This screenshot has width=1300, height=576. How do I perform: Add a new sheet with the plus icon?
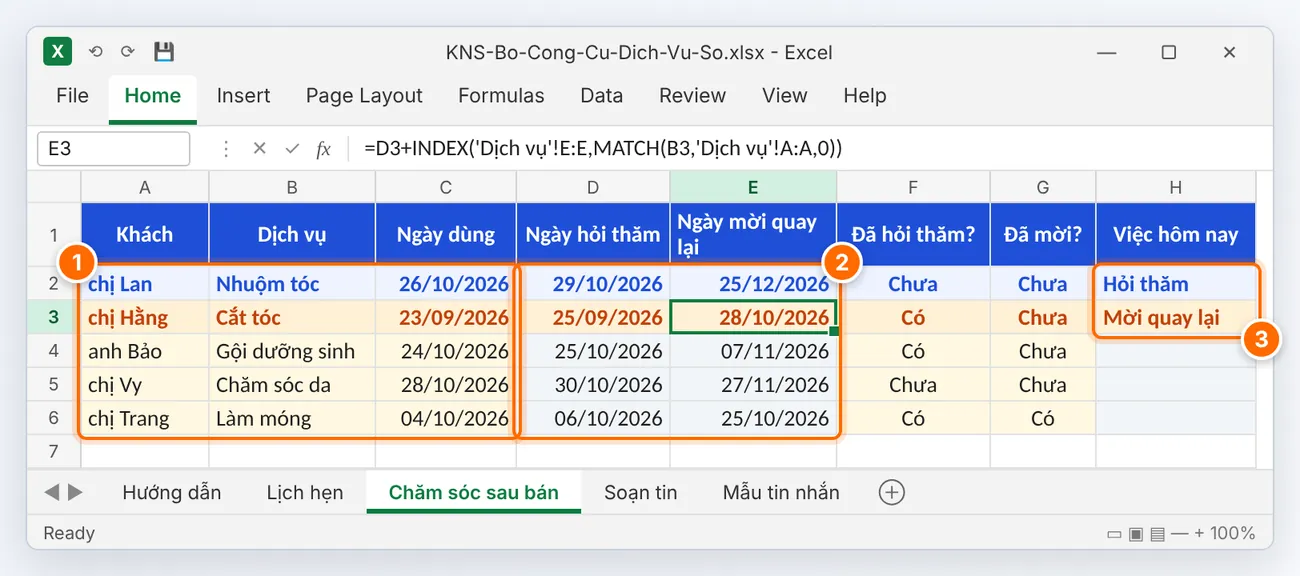891,492
